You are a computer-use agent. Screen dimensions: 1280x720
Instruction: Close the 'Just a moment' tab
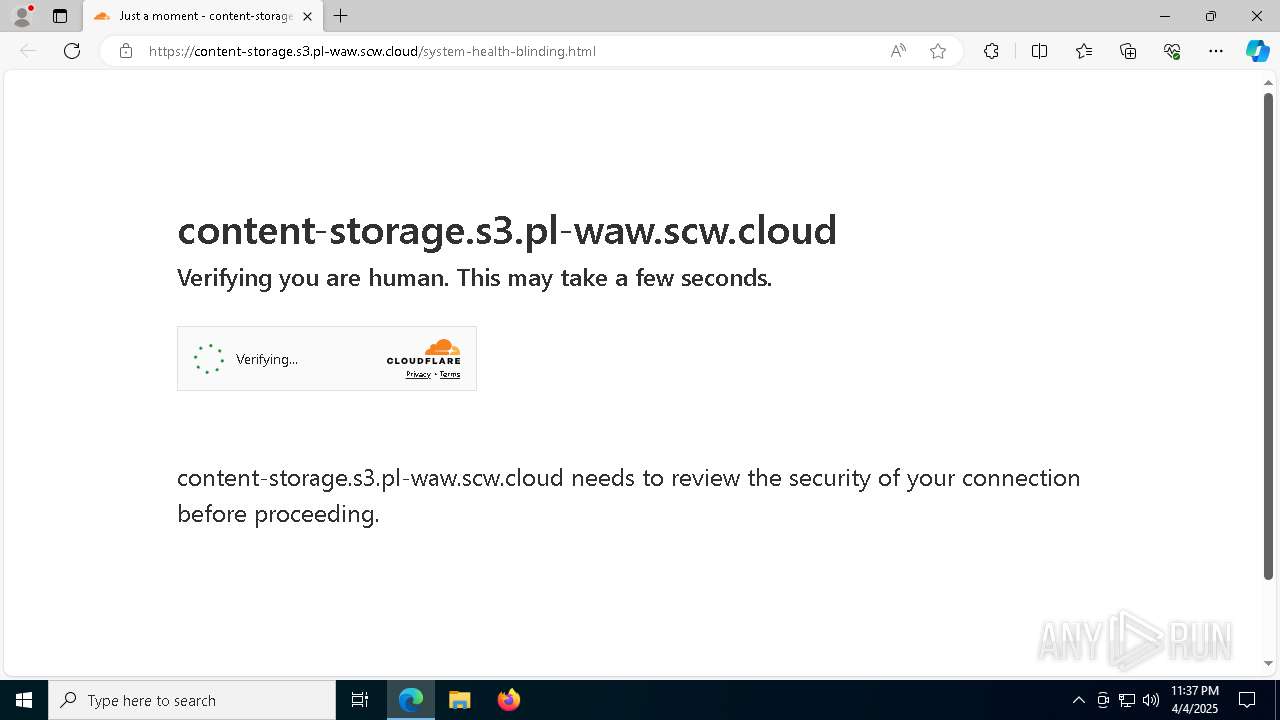[x=307, y=16]
